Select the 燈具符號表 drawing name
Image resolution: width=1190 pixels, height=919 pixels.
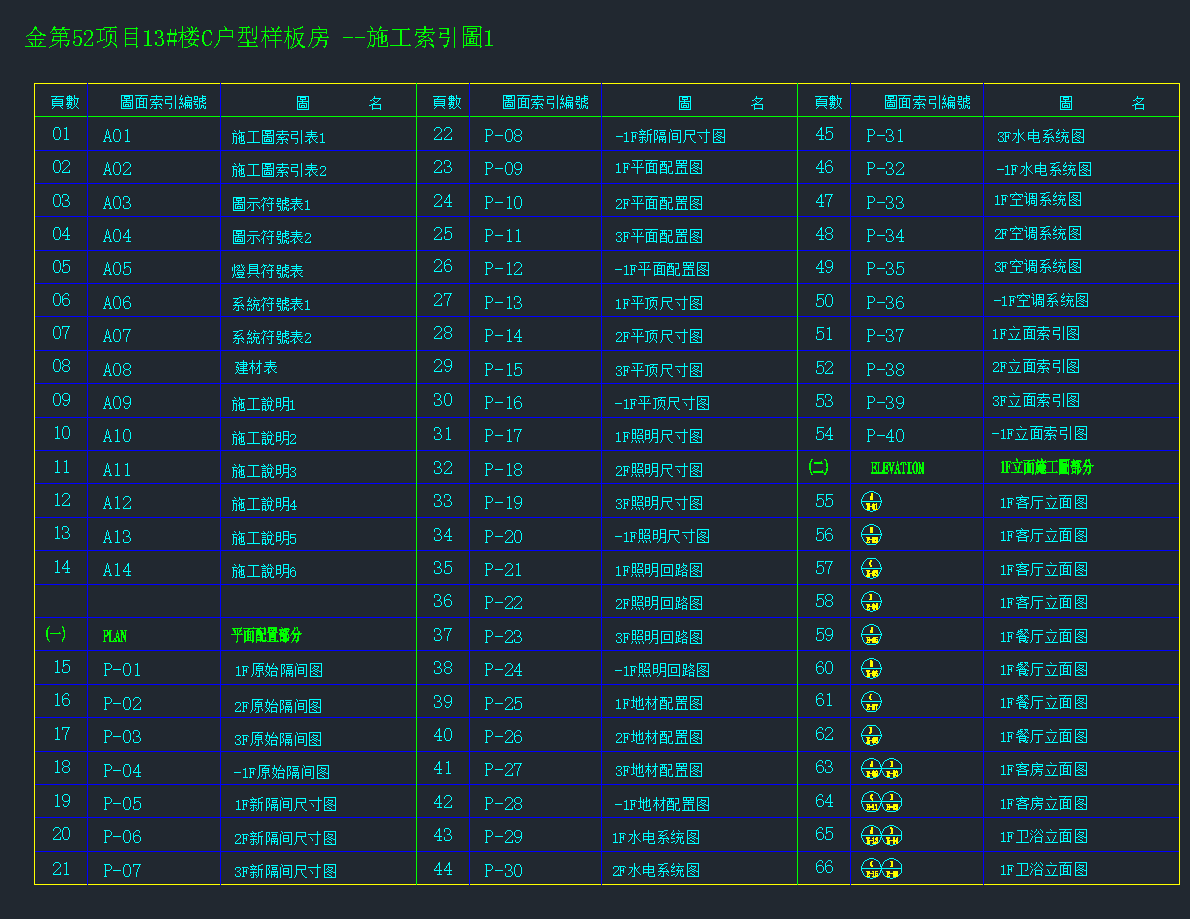point(267,271)
